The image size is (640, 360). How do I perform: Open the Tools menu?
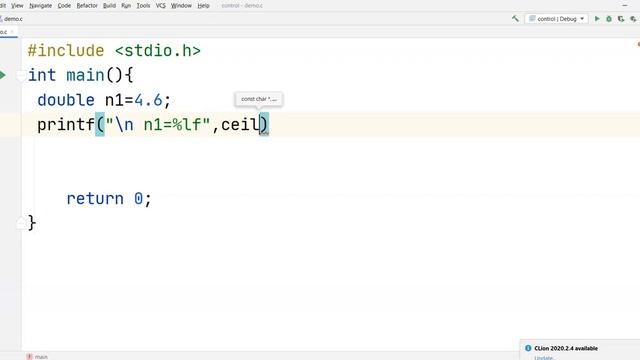(x=143, y=6)
